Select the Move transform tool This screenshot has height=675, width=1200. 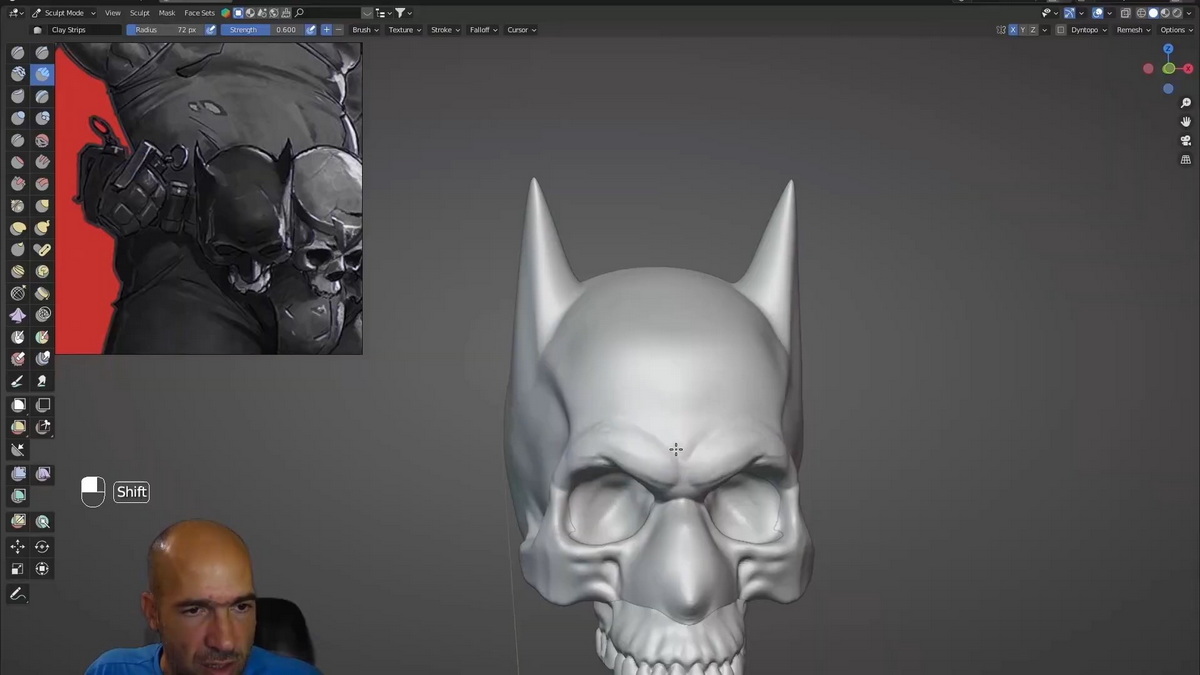(18, 547)
